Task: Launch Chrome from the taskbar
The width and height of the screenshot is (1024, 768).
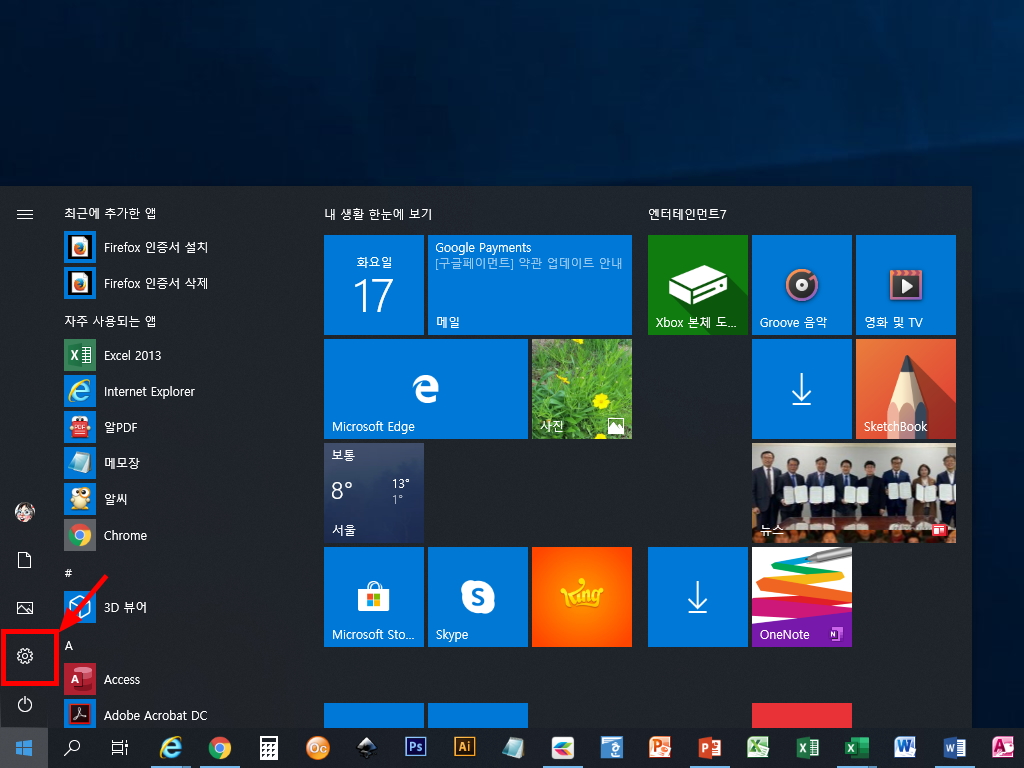Action: 220,748
